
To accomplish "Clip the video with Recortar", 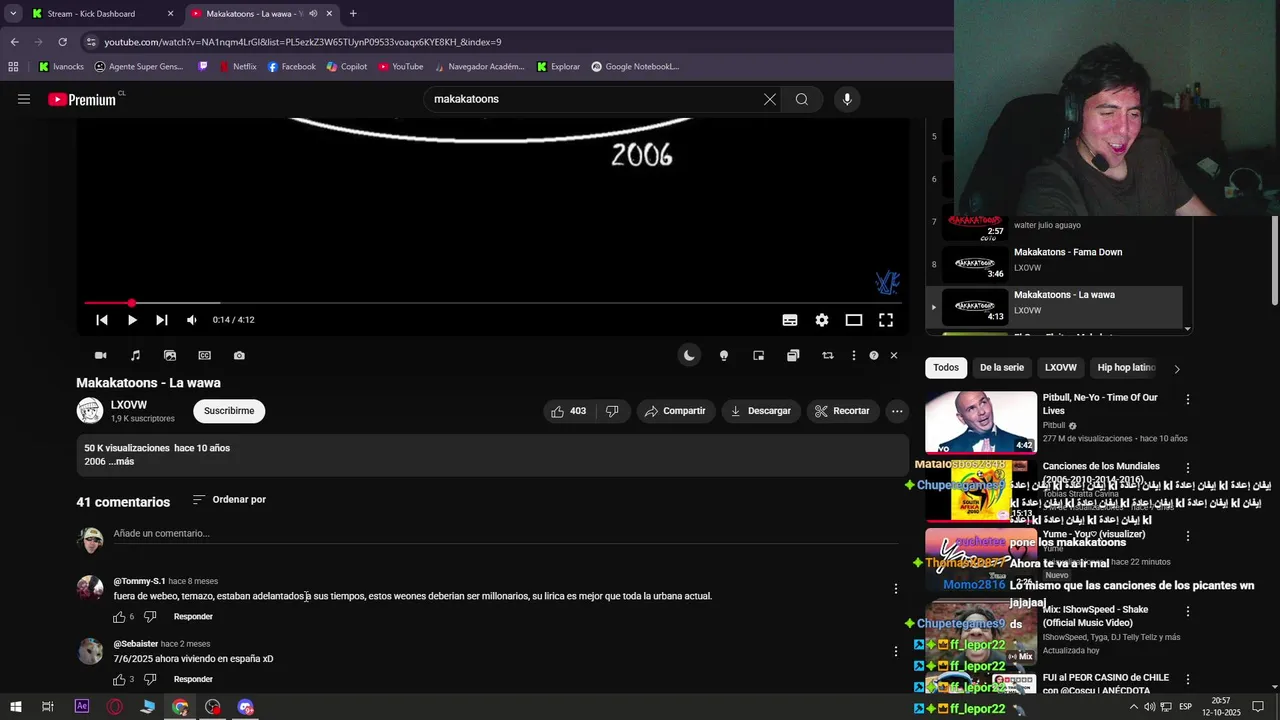I will pyautogui.click(x=842, y=411).
